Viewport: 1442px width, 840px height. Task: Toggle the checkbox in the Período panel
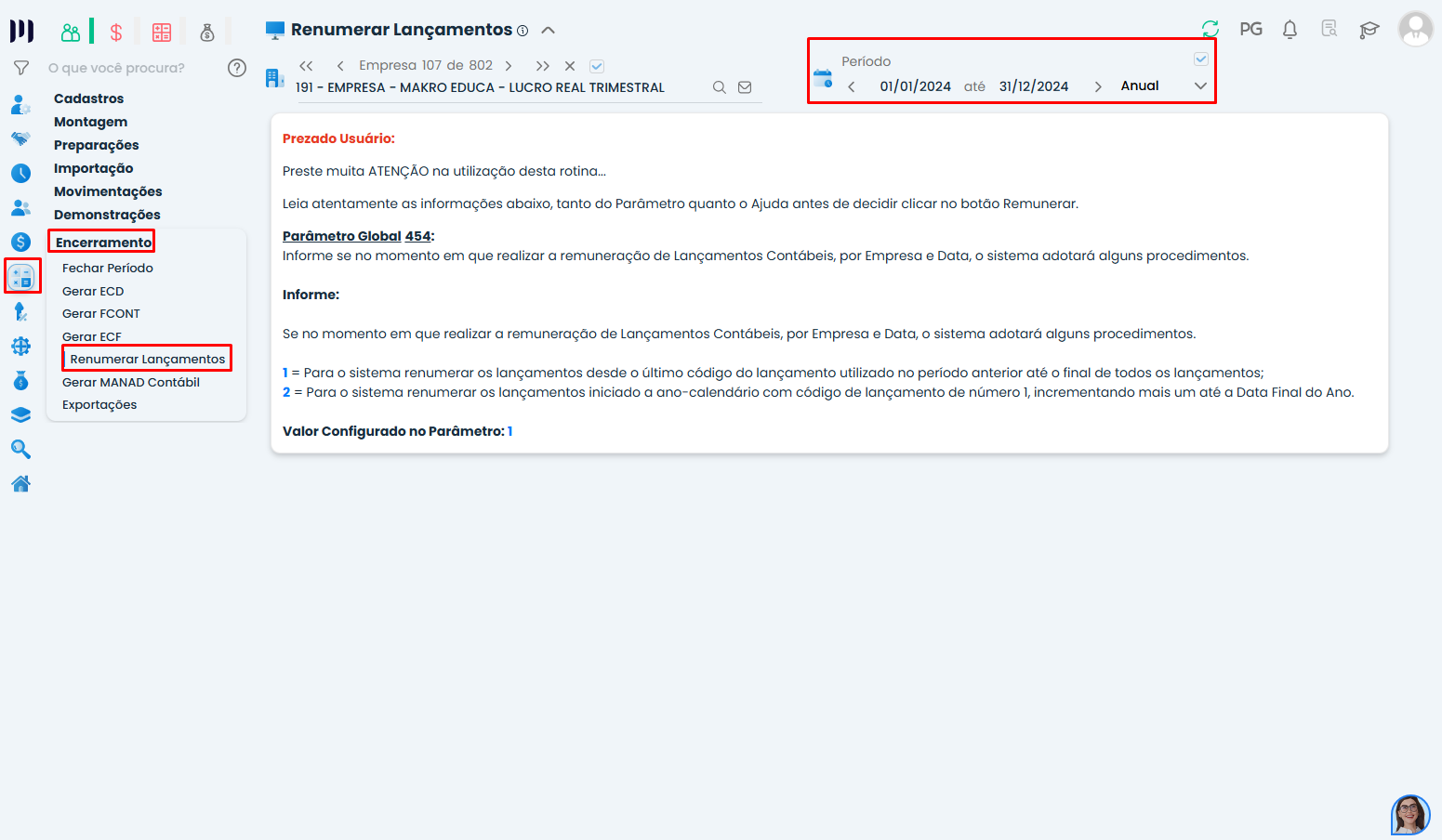1201,59
